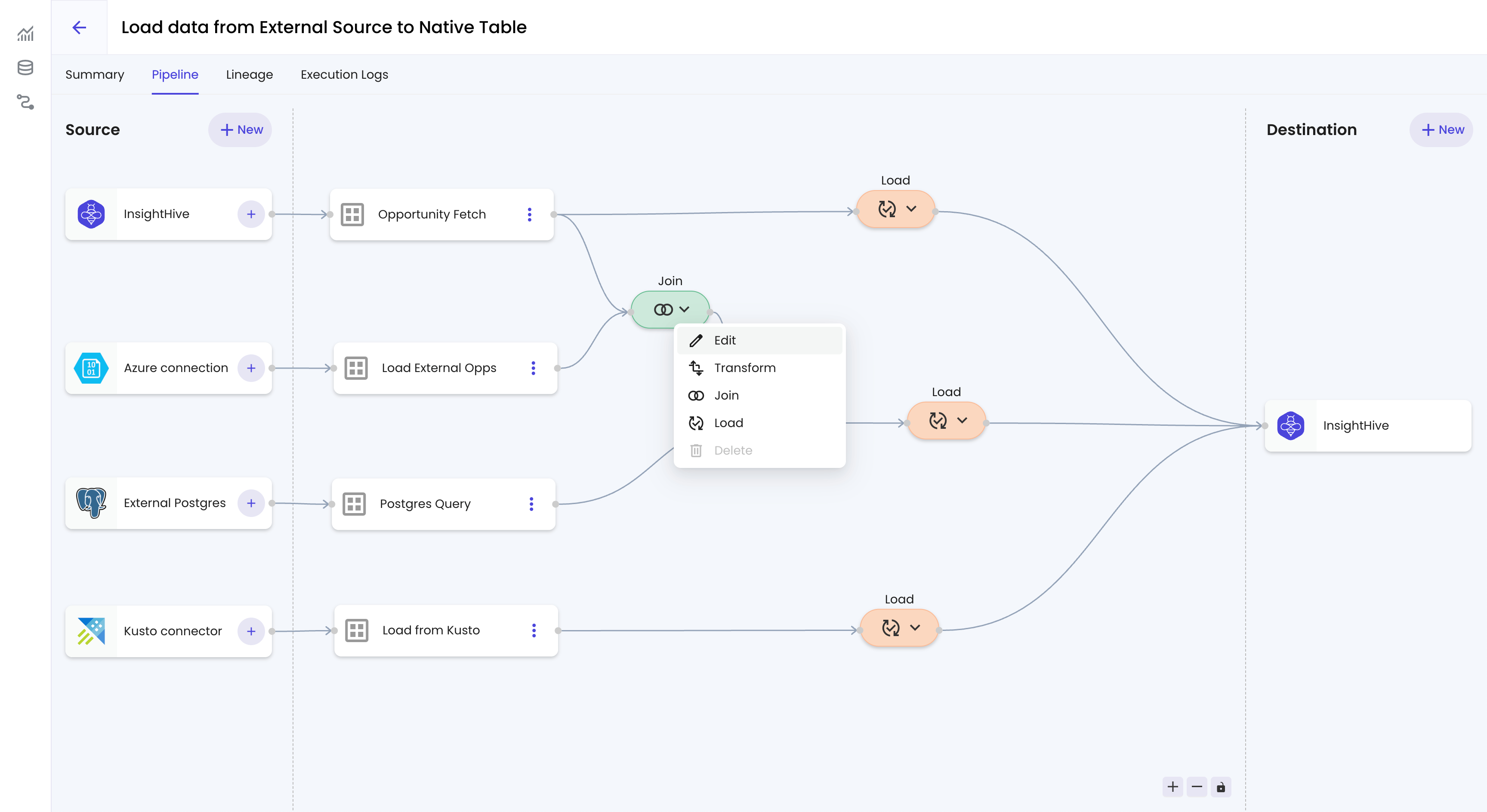Click the Kusto connector icon

pyautogui.click(x=91, y=631)
